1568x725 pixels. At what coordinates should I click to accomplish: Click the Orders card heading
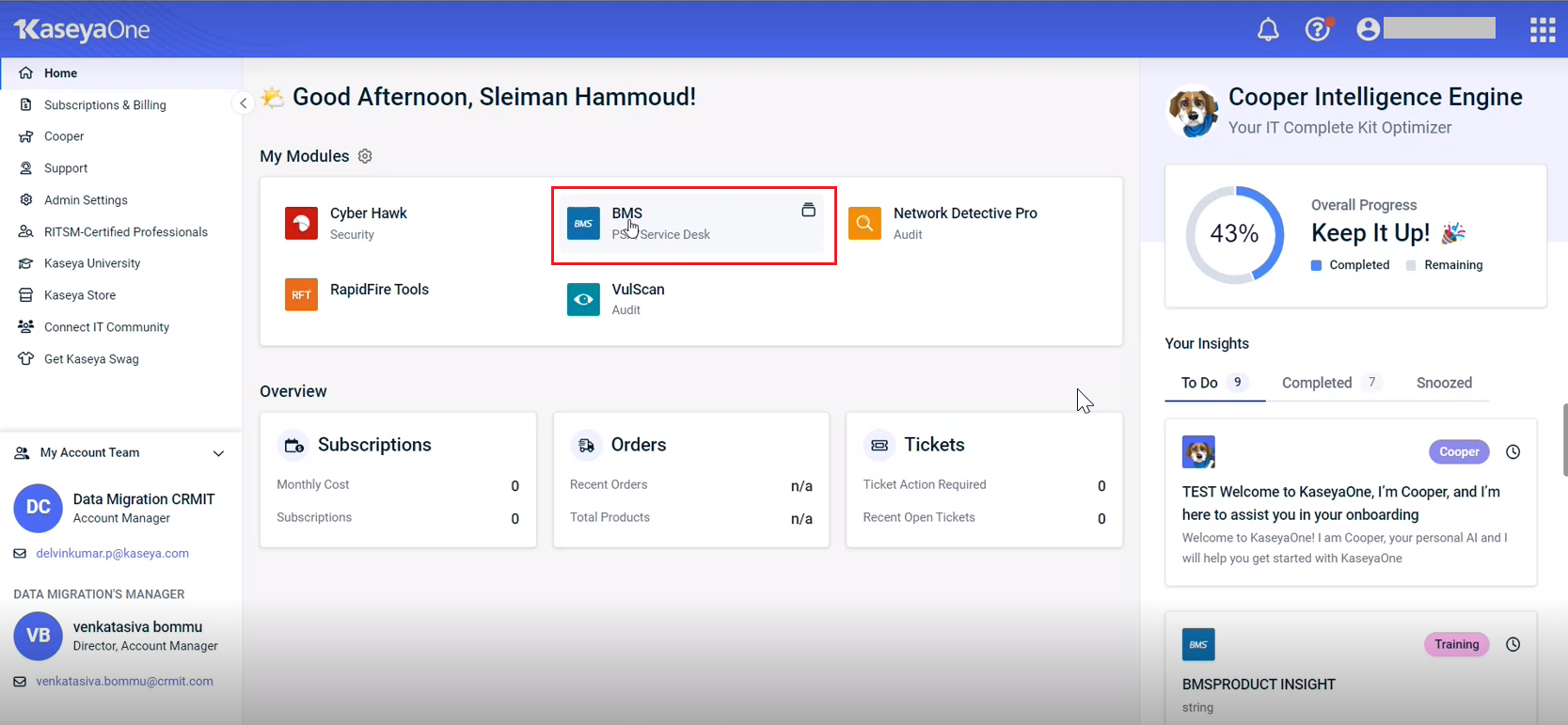(639, 445)
